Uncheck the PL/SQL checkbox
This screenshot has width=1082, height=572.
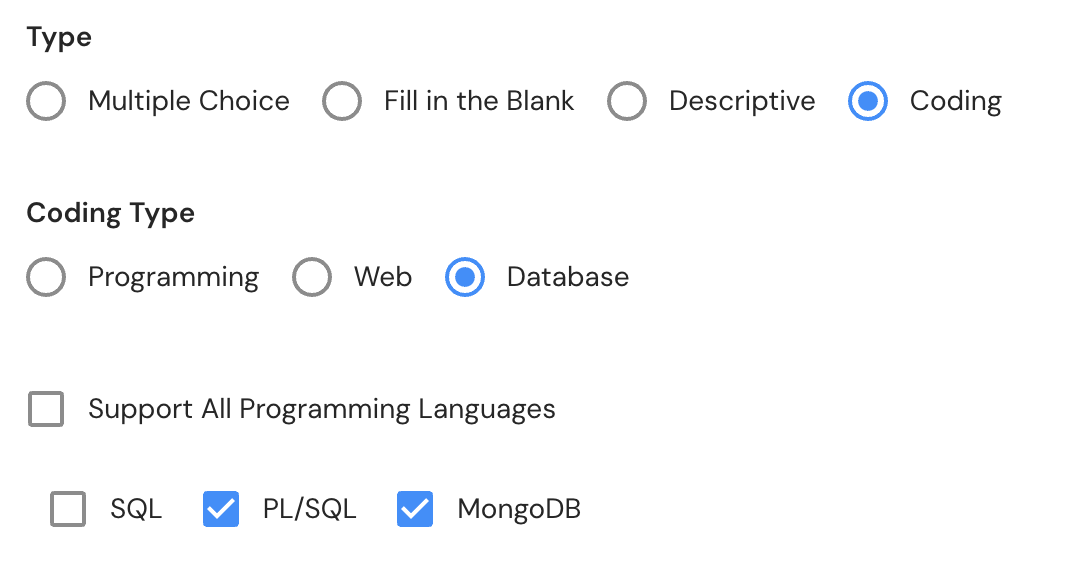point(221,509)
